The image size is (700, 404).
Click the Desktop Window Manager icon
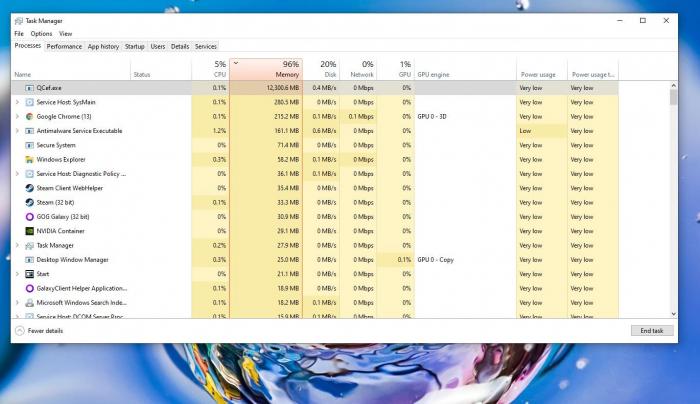[29, 260]
